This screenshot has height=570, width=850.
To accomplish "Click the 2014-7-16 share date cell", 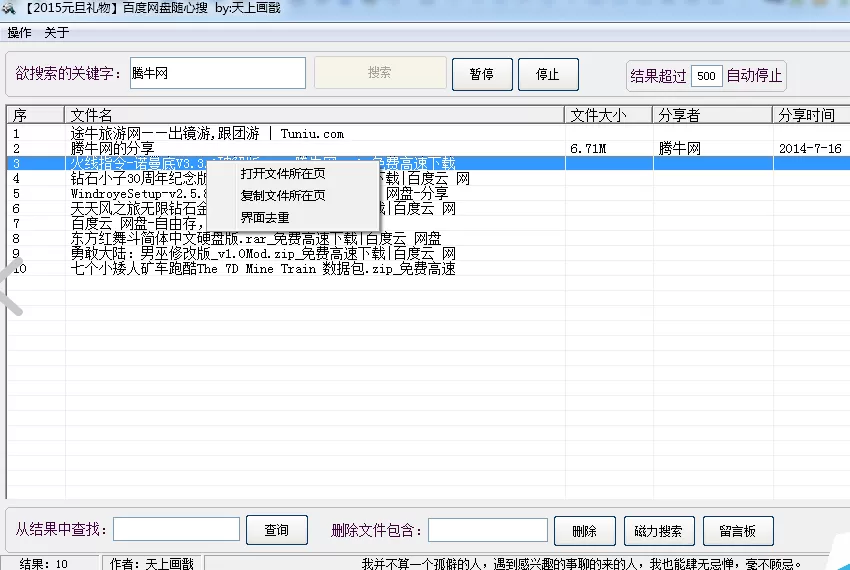I will [810, 149].
